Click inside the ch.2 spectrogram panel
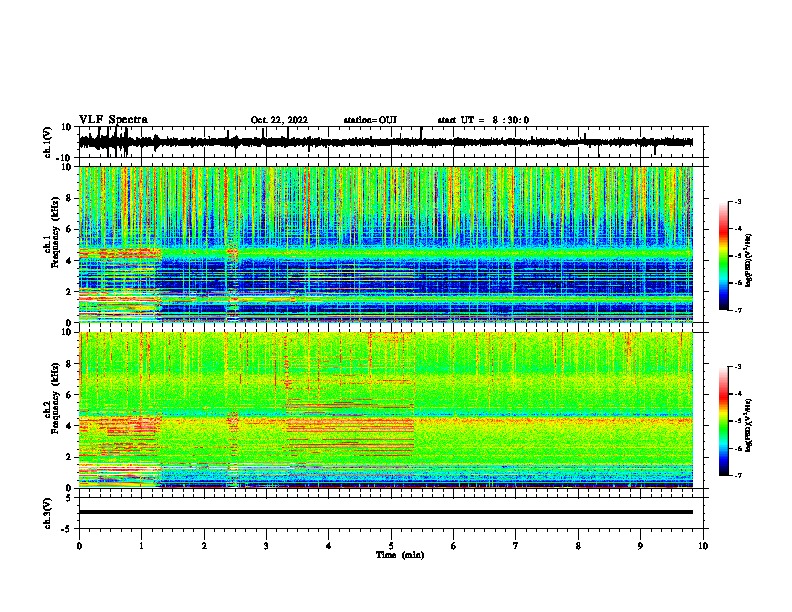Image resolution: width=792 pixels, height=612 pixels. coord(385,410)
